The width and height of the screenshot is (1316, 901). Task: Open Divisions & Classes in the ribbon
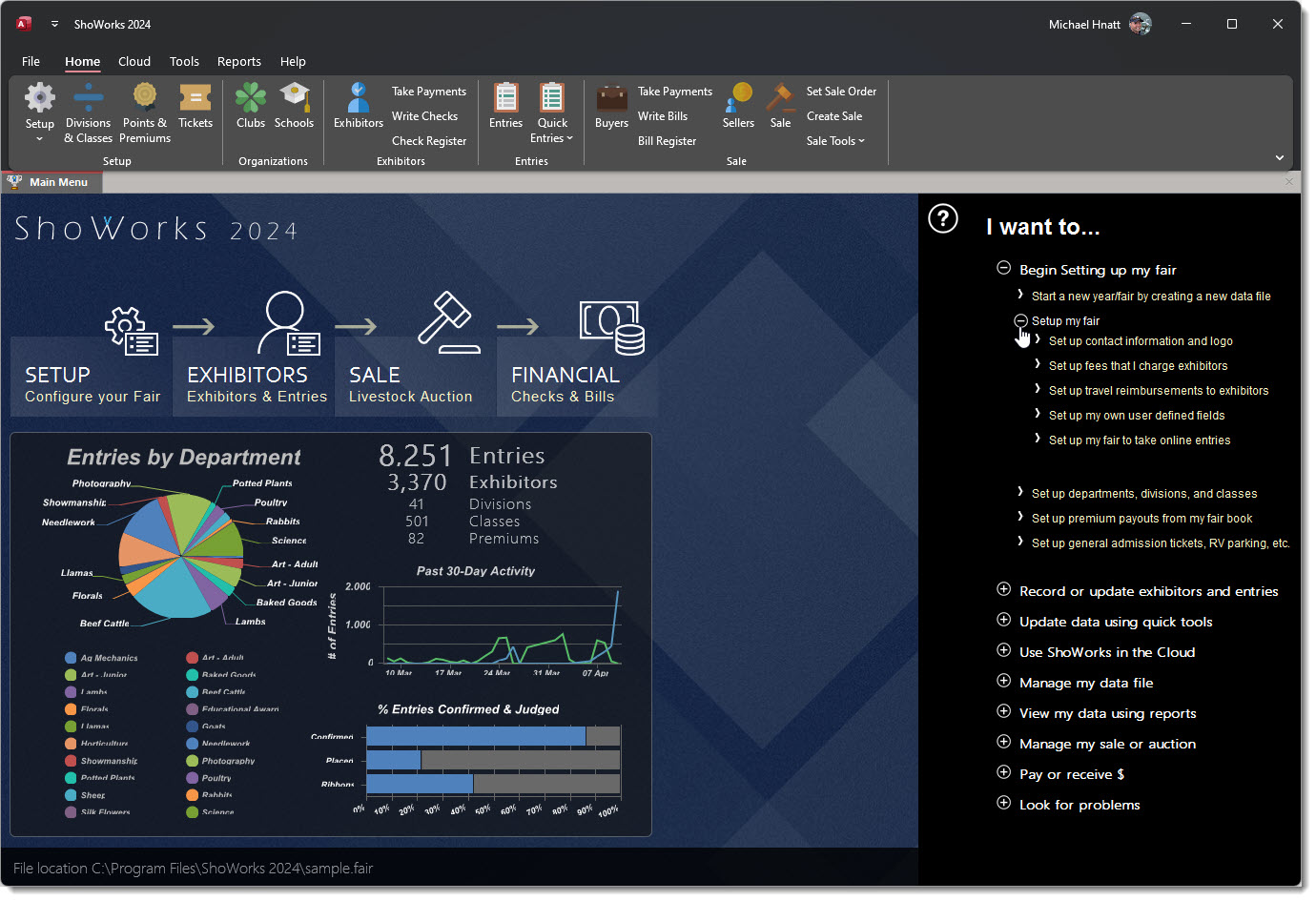(88, 113)
